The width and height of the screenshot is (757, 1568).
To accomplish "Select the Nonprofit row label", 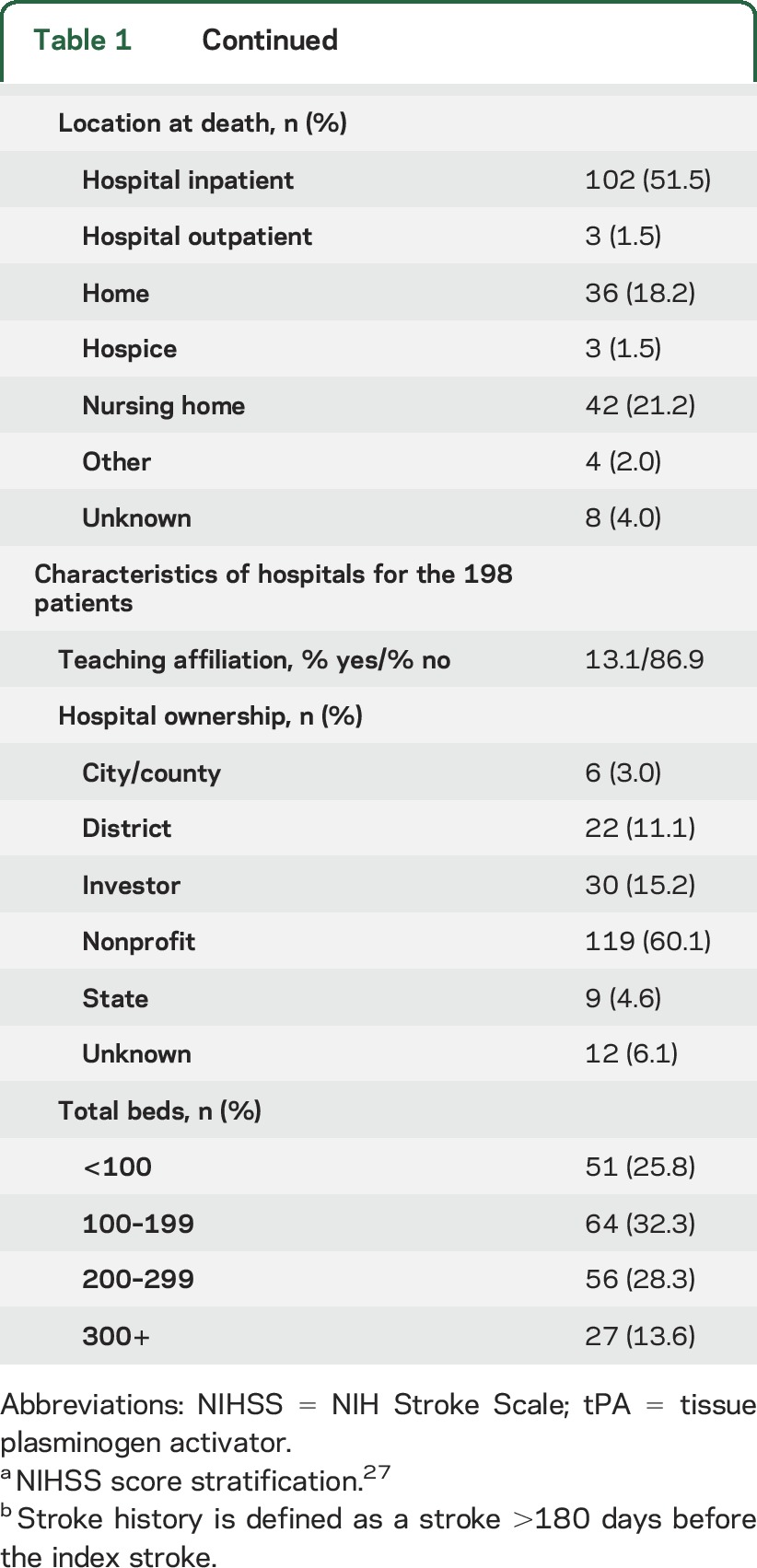I will (138, 942).
